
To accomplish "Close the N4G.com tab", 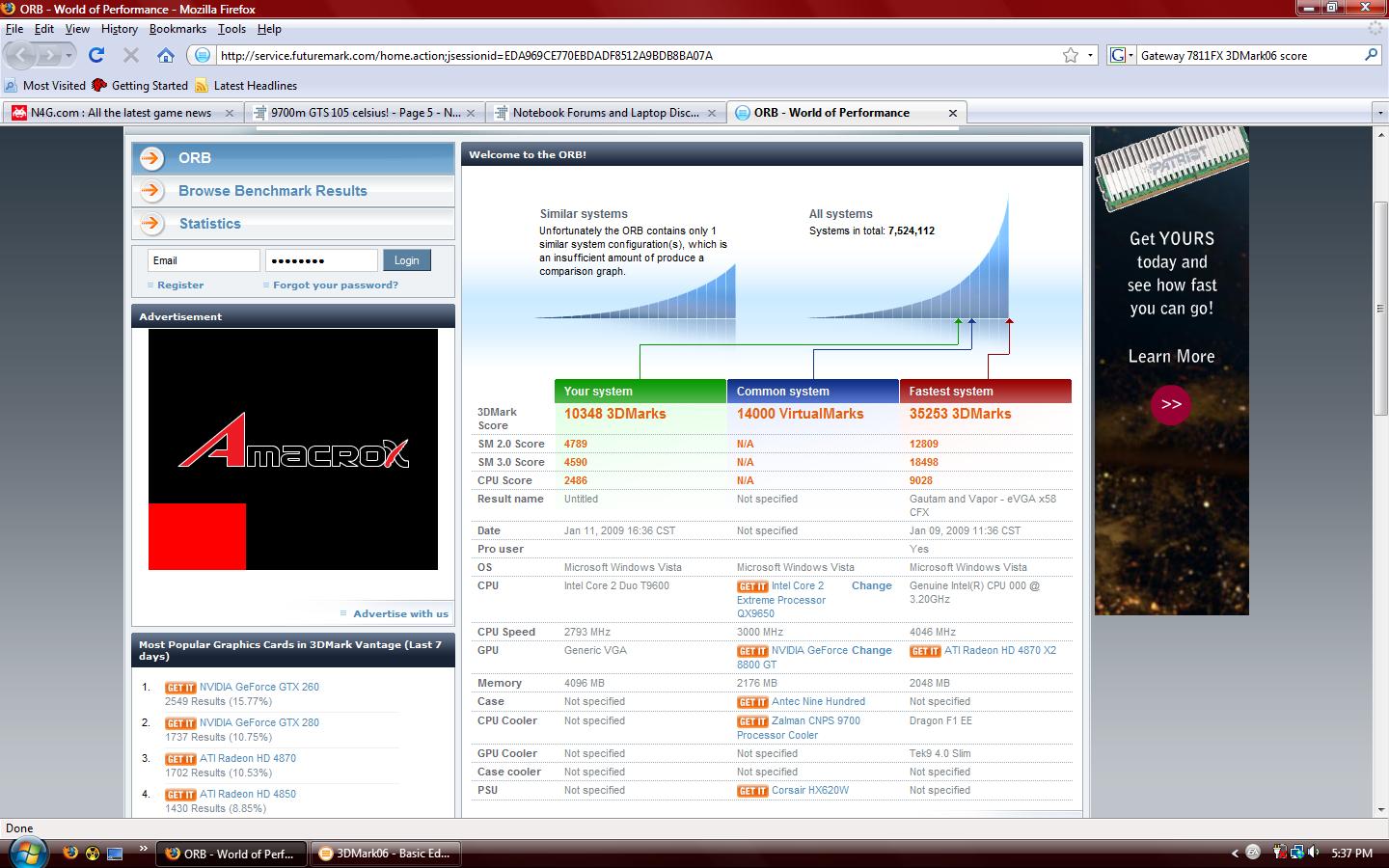I will tap(229, 113).
